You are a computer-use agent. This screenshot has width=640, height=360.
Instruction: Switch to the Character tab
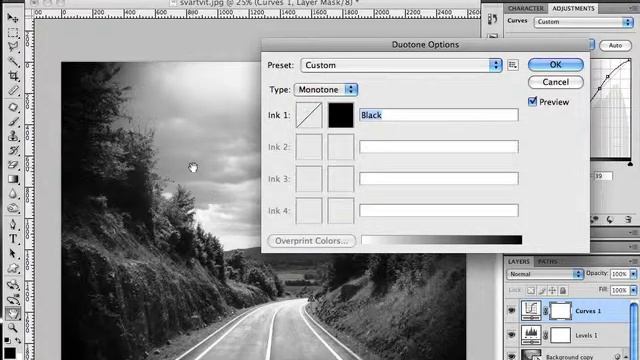point(526,8)
